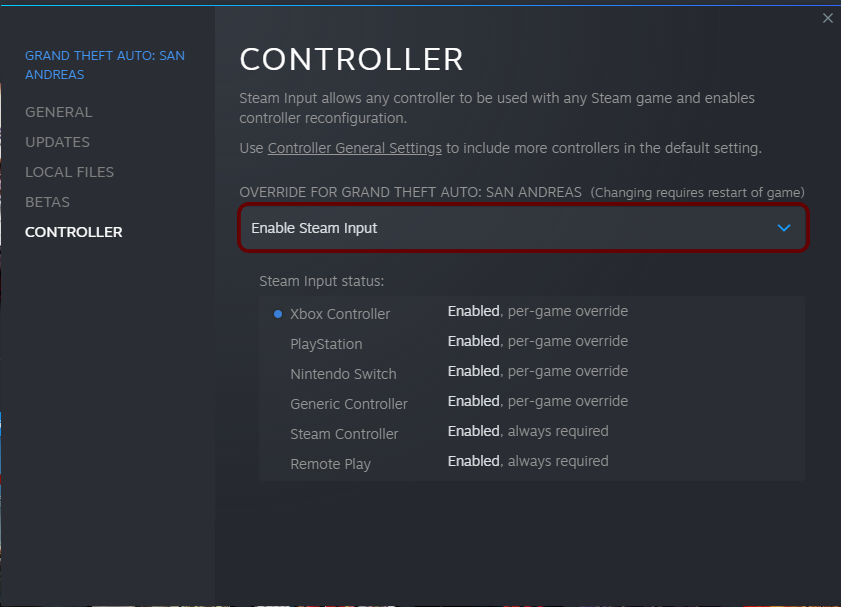
Task: Select the PlayStation status row
Action: tap(326, 344)
